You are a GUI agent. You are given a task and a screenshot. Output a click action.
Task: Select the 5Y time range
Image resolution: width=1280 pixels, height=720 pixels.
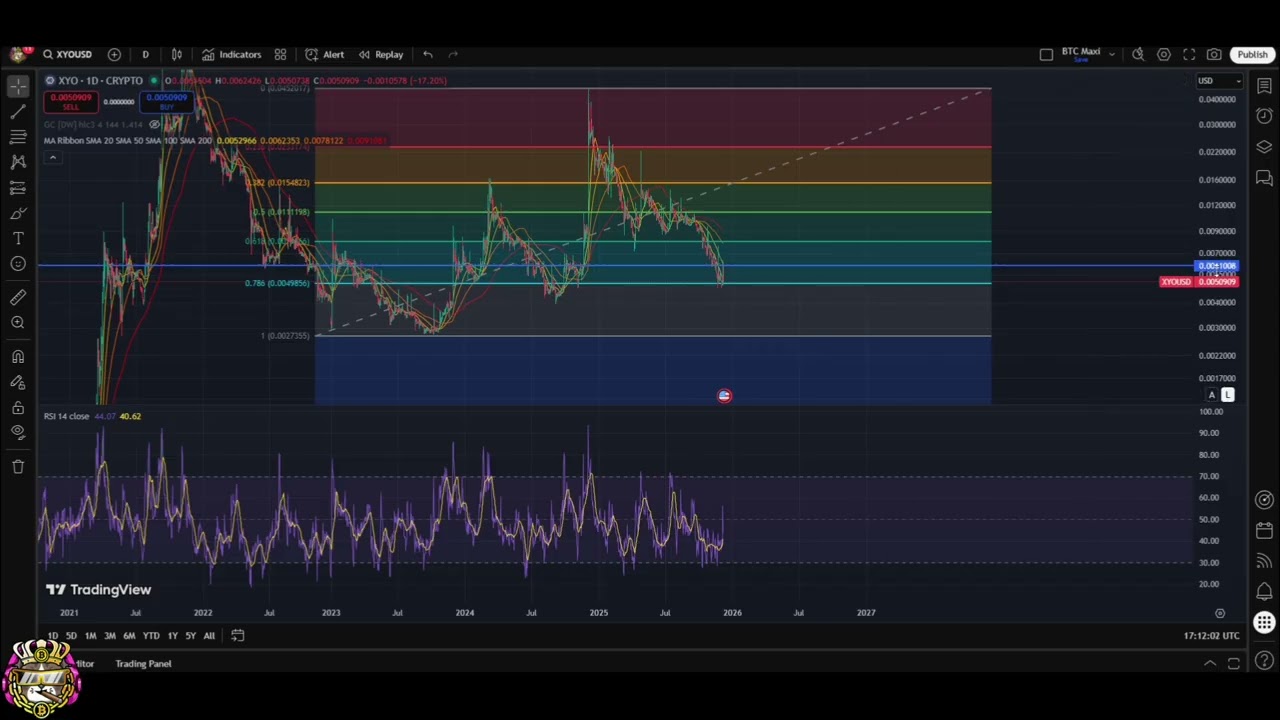(190, 636)
